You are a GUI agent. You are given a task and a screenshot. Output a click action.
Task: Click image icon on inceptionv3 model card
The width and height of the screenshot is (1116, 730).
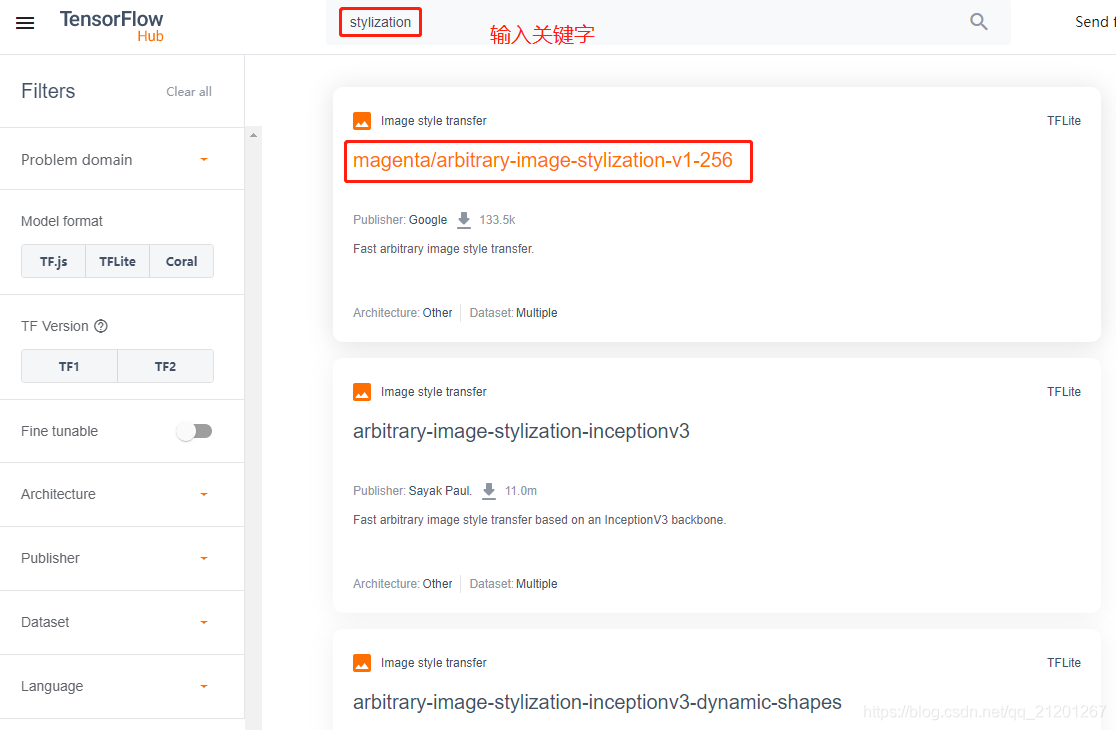click(x=362, y=392)
